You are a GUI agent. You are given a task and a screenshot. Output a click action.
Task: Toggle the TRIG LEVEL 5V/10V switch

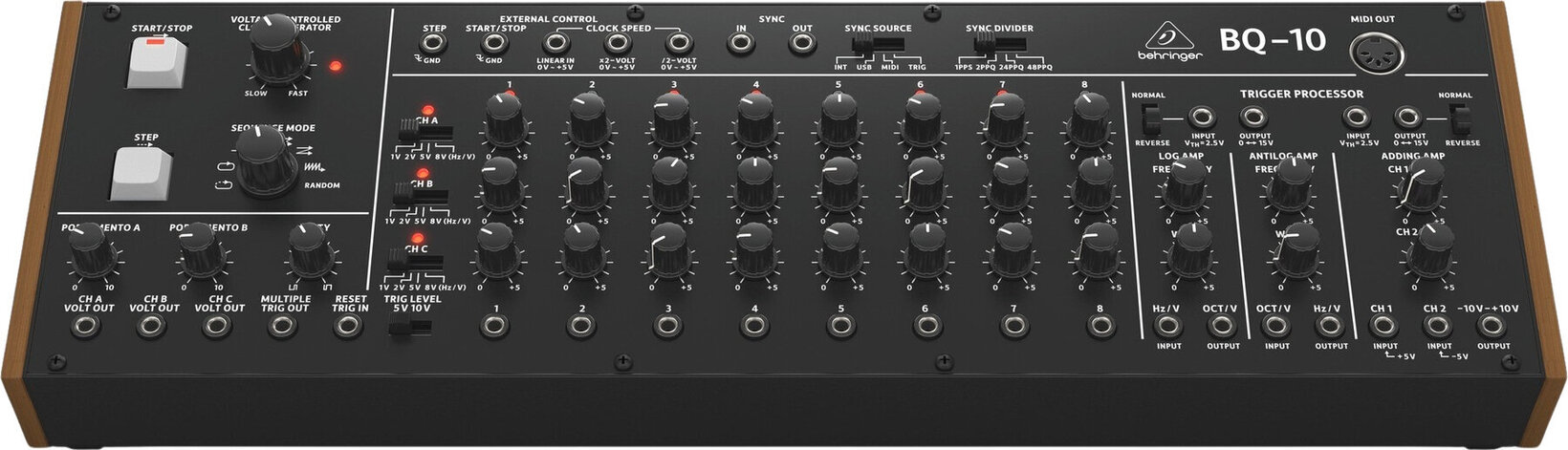(409, 328)
